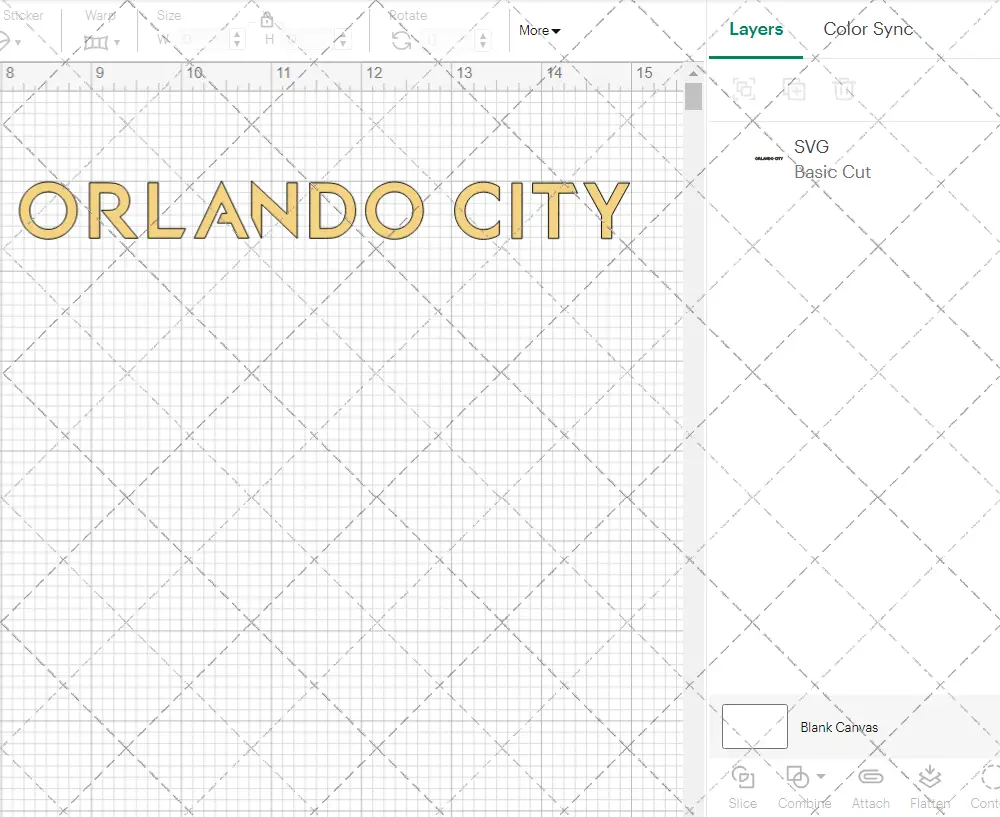Click the vertical canvas scrollbar thumb

pyautogui.click(x=693, y=96)
